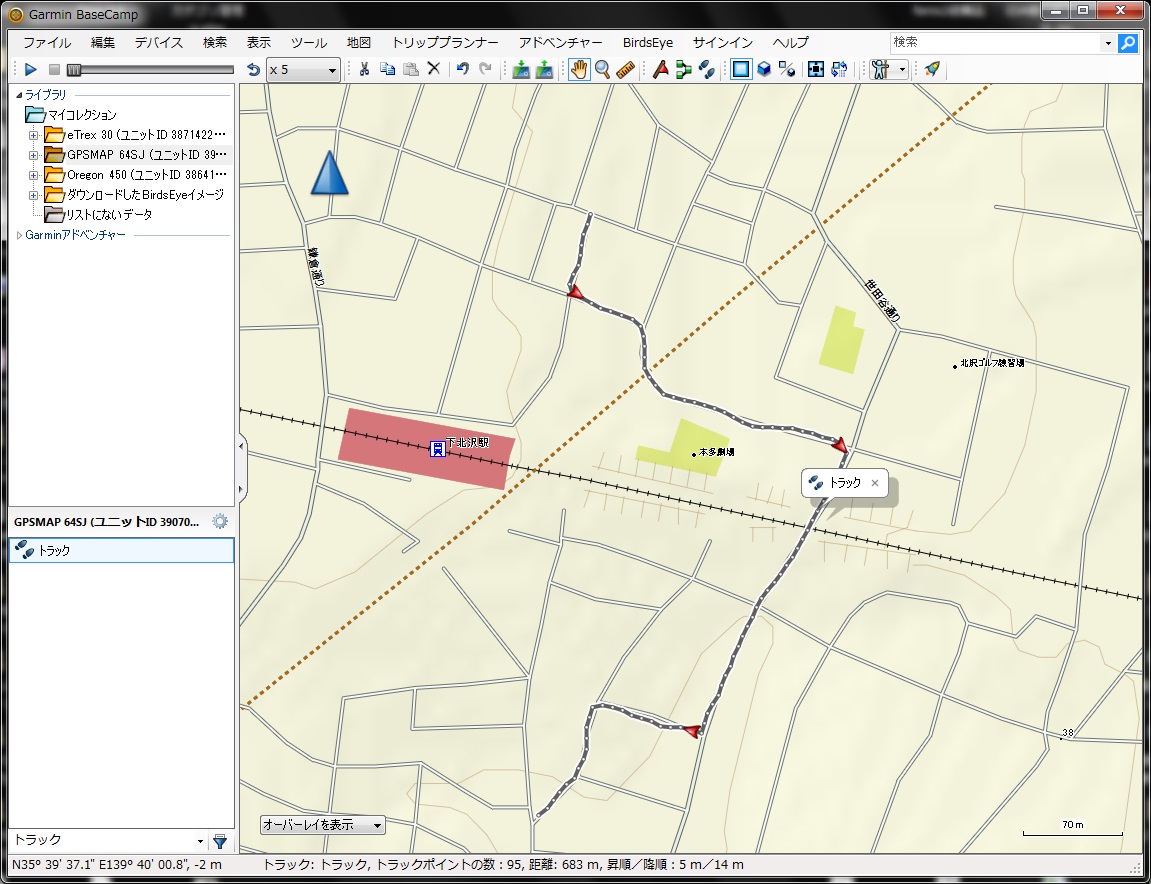Open the ツール menu
The height and width of the screenshot is (884, 1151).
click(x=309, y=43)
